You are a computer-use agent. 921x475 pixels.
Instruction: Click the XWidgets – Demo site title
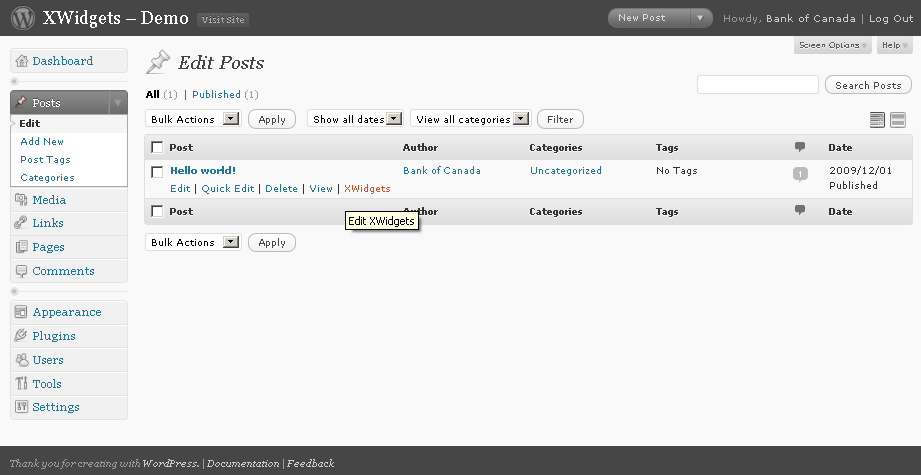115,18
